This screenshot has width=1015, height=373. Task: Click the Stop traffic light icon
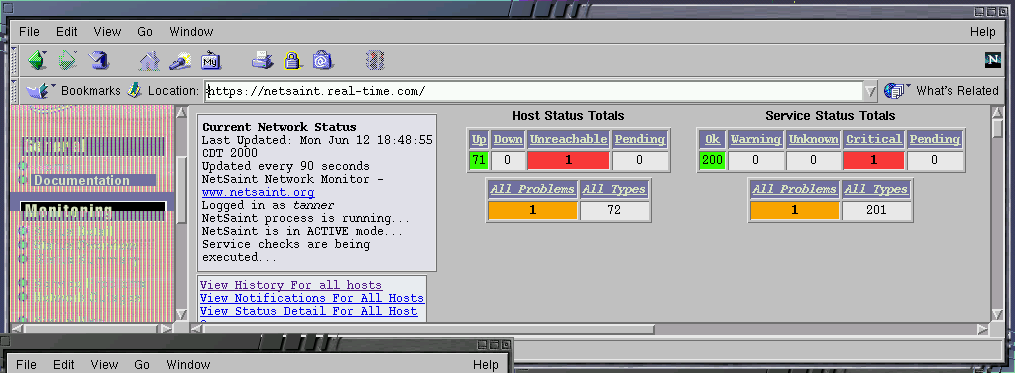point(375,60)
